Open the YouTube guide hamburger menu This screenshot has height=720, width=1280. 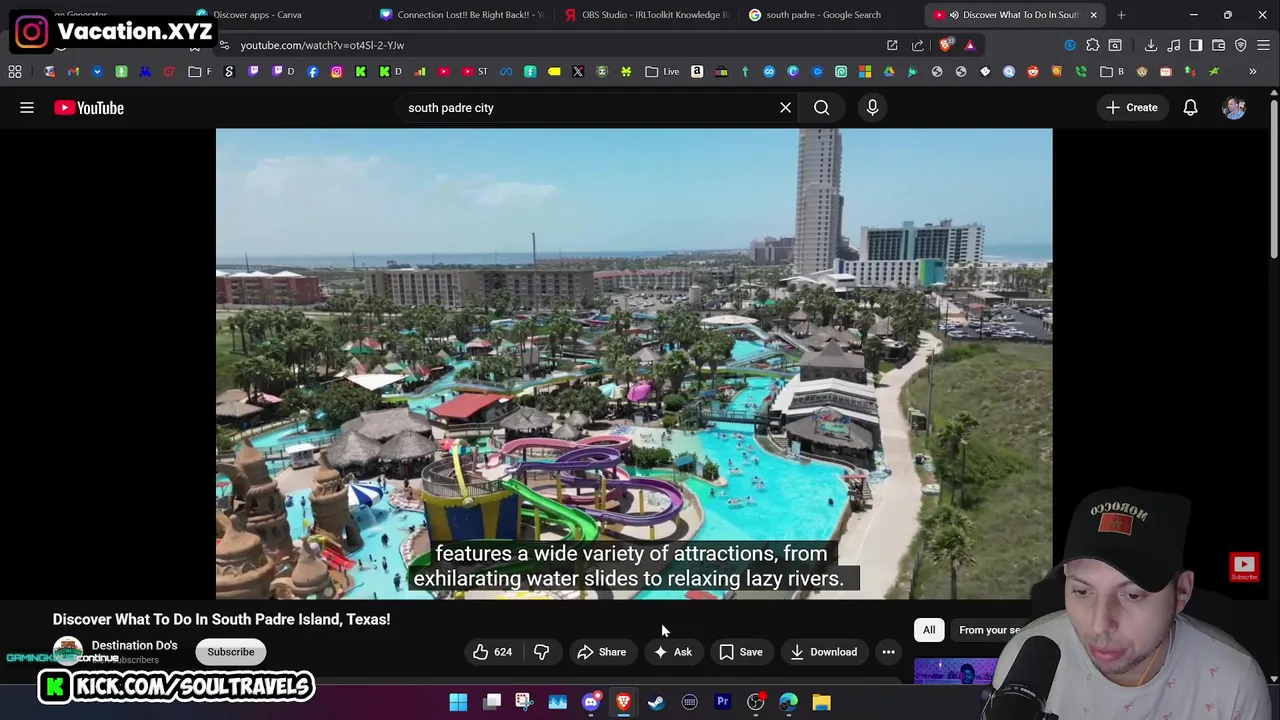coord(27,107)
